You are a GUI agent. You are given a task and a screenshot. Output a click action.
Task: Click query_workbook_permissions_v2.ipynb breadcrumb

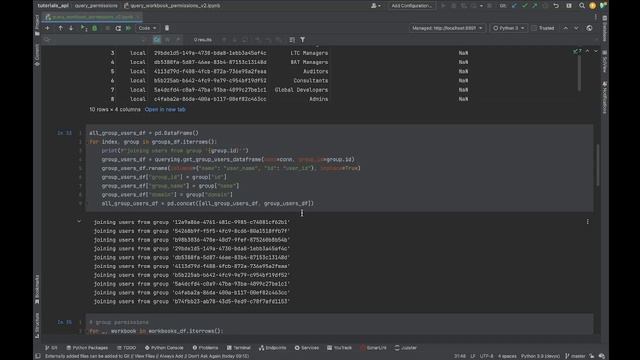pyautogui.click(x=172, y=6)
